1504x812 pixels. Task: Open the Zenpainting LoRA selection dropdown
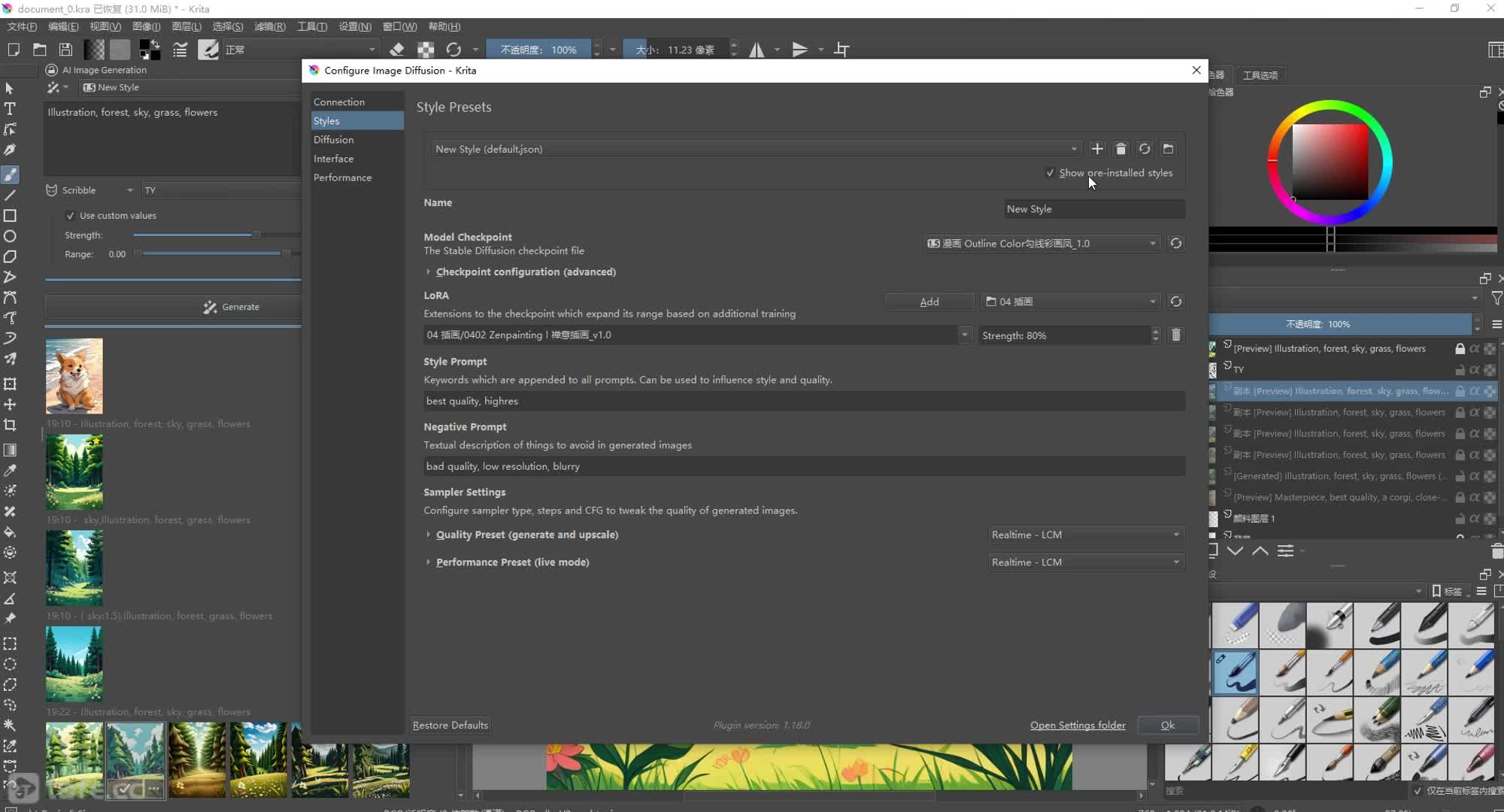coord(697,335)
